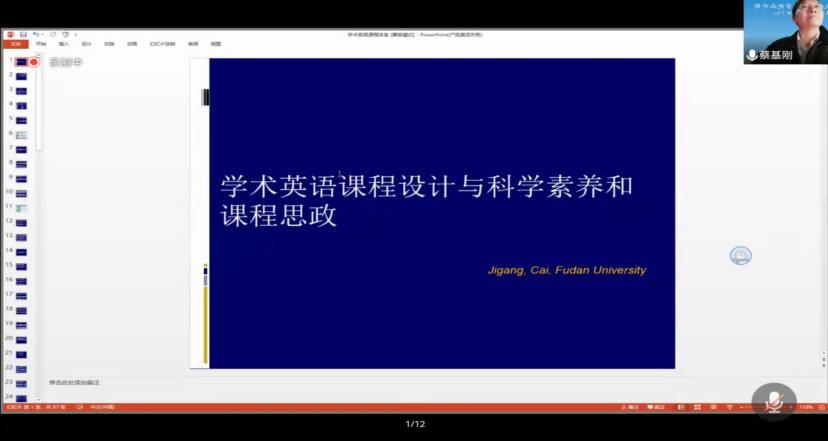
Task: Click the notes area below the slide
Action: pyautogui.click(x=300, y=383)
